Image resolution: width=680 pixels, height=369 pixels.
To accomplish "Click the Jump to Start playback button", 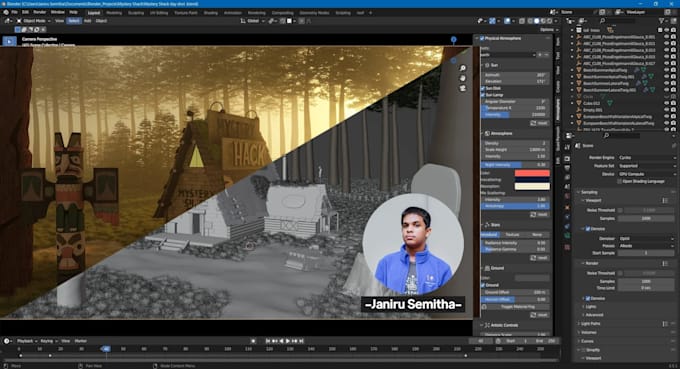I will point(268,341).
